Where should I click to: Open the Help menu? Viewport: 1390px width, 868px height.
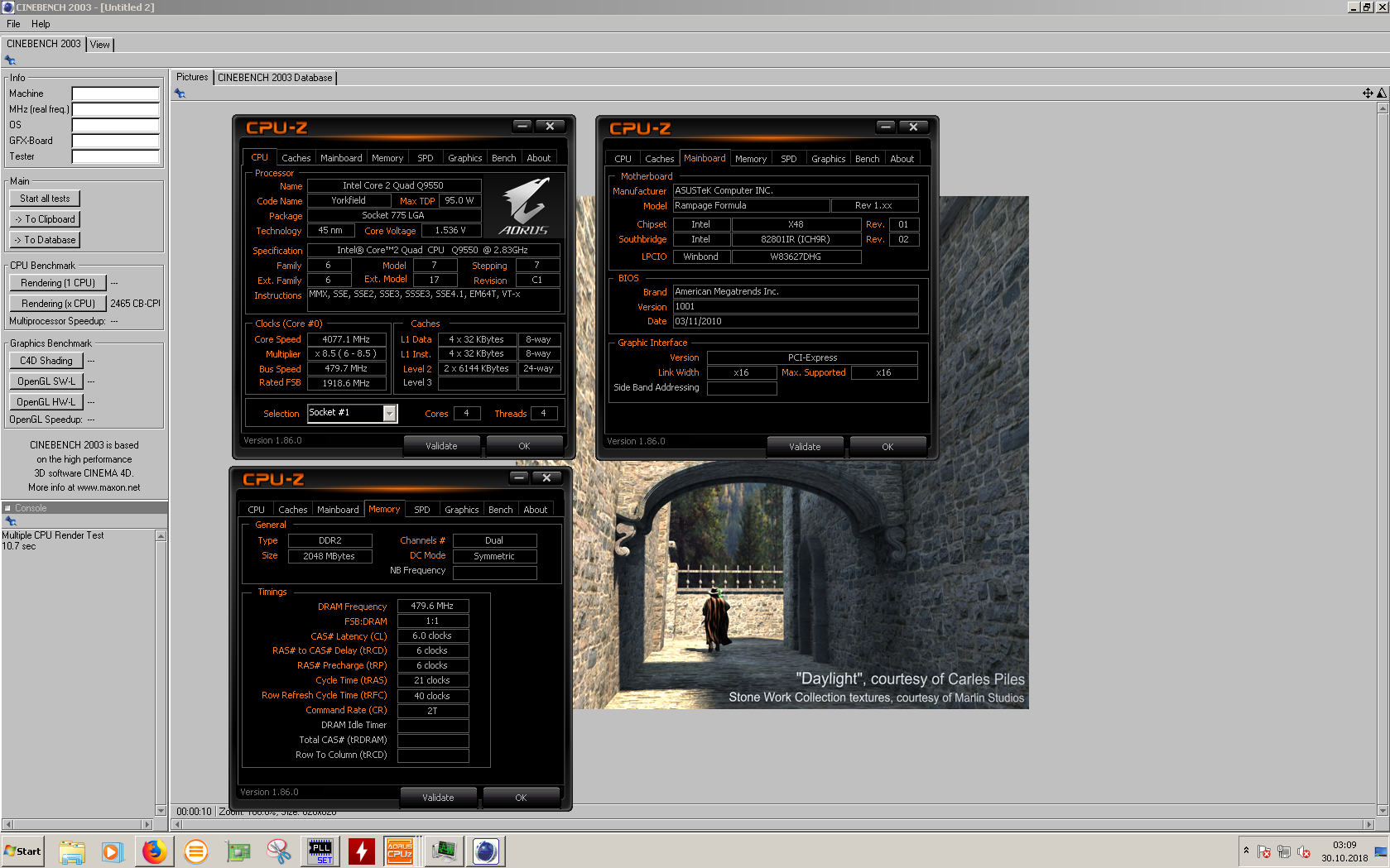point(41,24)
